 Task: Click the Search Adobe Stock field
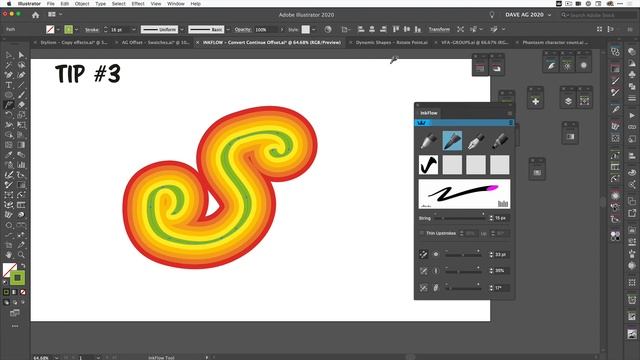click(x=598, y=15)
